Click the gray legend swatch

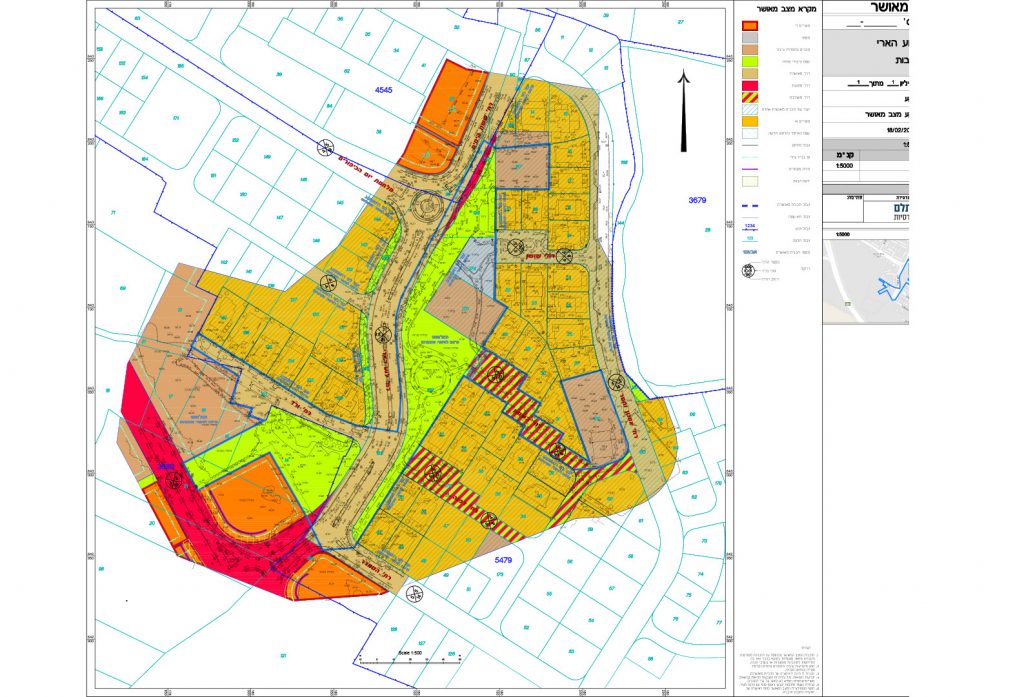[749, 37]
